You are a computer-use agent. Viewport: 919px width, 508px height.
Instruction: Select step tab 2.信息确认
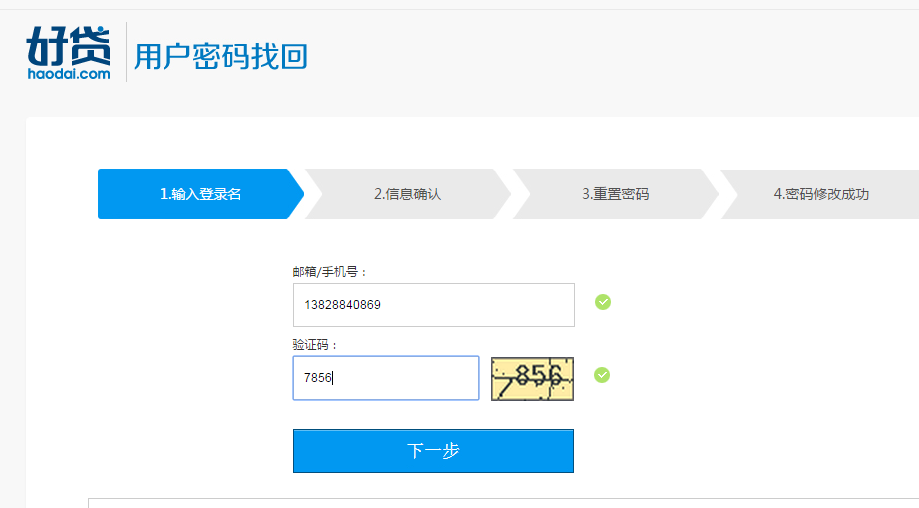click(x=407, y=194)
